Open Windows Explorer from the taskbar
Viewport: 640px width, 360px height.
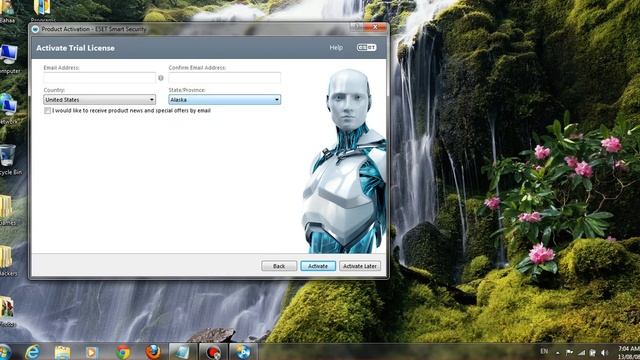pyautogui.click(x=62, y=352)
